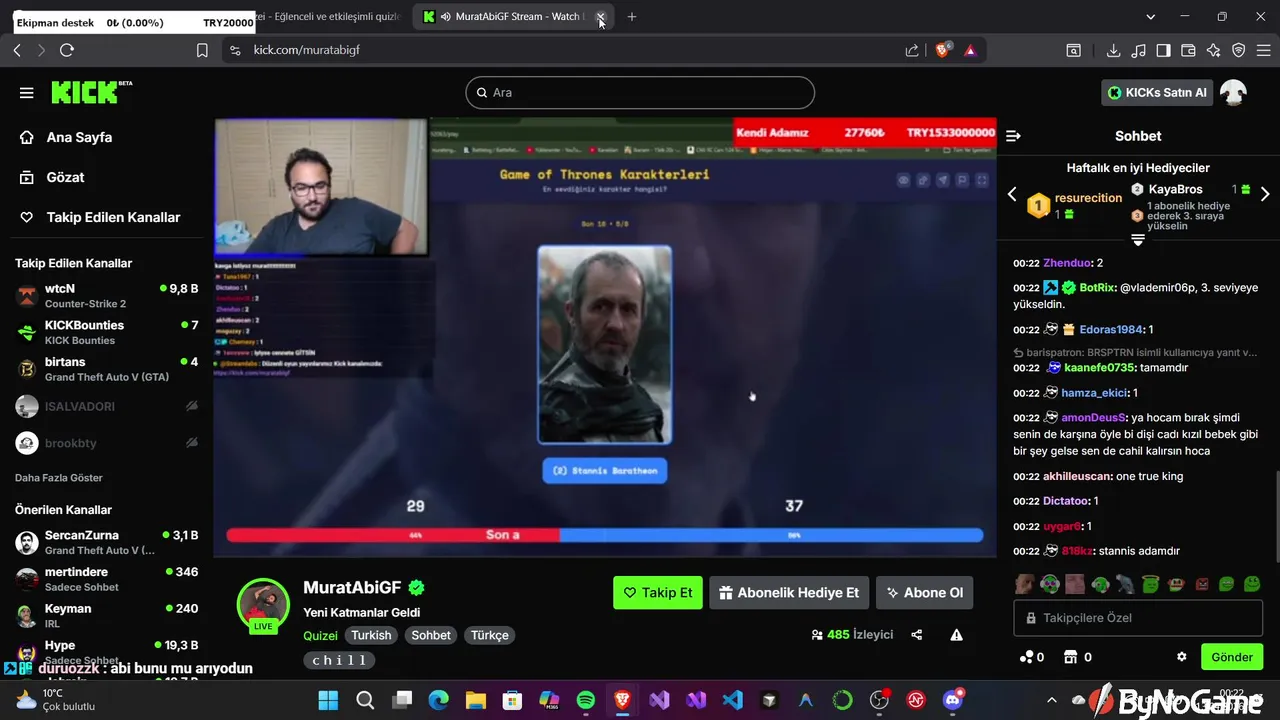The height and width of the screenshot is (720, 1280).
Task: Click in the Ara search field
Action: coord(640,92)
